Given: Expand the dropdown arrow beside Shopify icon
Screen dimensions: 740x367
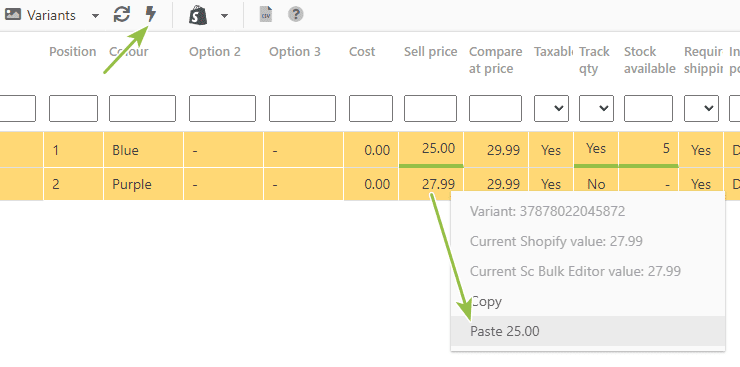Looking at the screenshot, I should coord(224,16).
